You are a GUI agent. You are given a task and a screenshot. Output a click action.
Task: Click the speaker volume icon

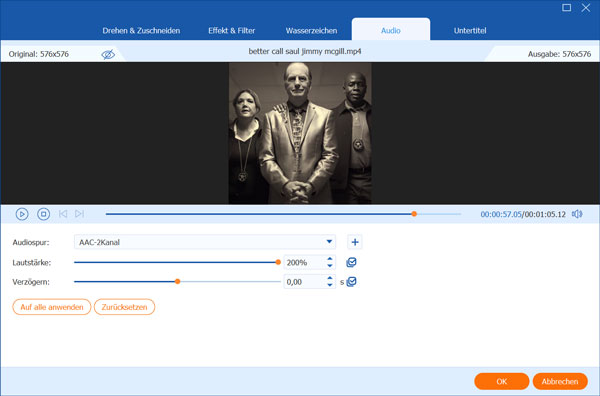(577, 214)
